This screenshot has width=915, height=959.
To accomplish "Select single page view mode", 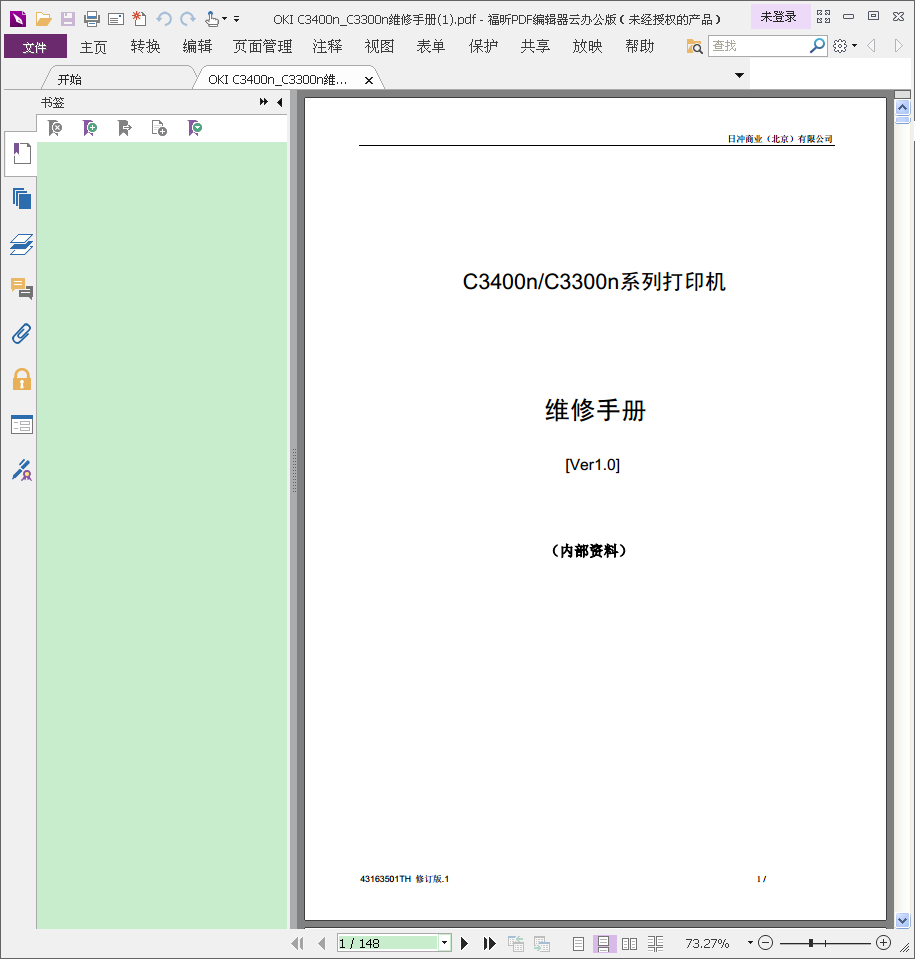I will 578,944.
